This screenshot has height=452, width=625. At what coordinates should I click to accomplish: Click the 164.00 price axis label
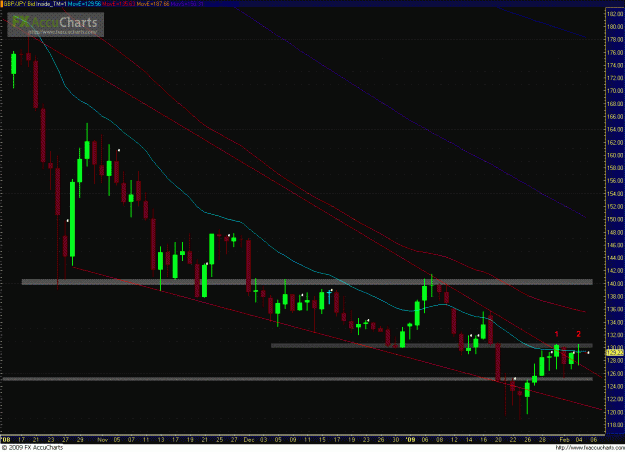615,130
